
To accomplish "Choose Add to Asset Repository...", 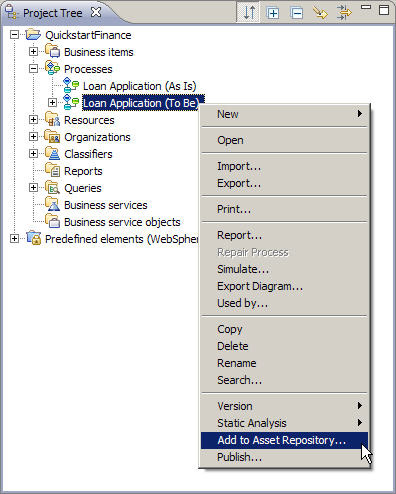I will coord(284,440).
